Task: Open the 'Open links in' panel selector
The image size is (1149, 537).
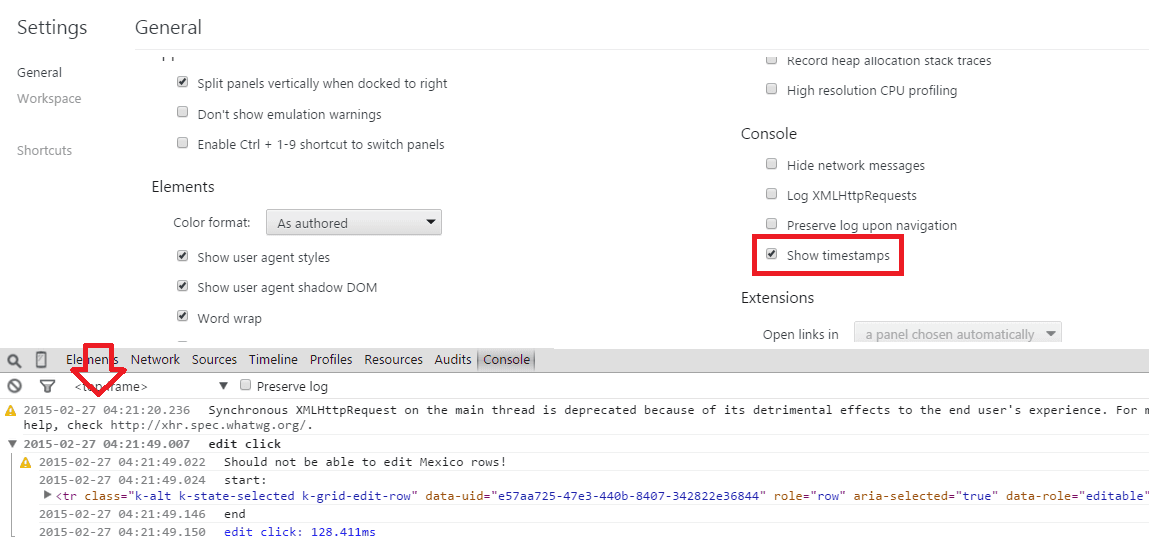Action: [957, 334]
